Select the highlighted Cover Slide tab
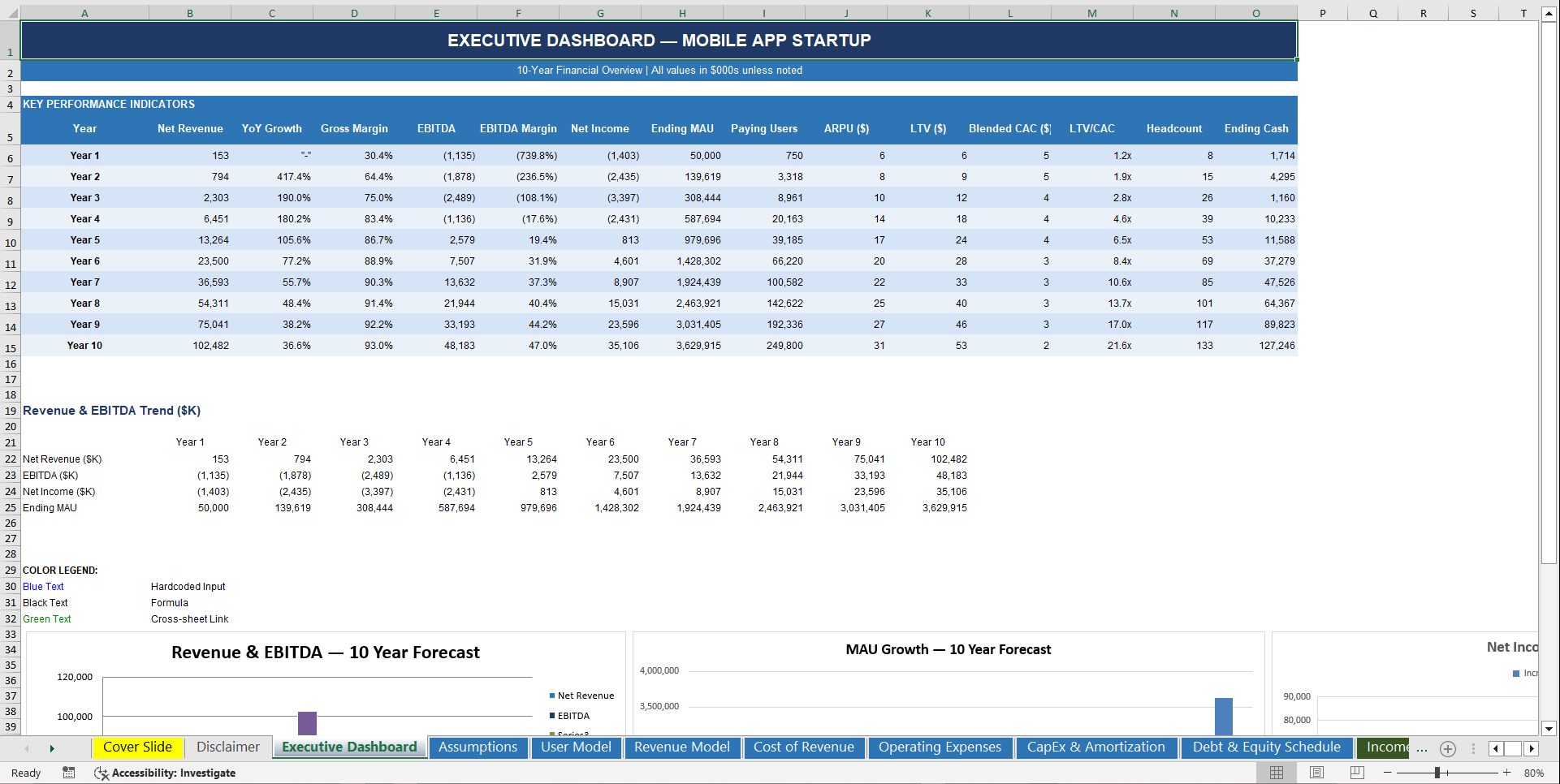Screen dimensions: 1560x784 [x=138, y=747]
